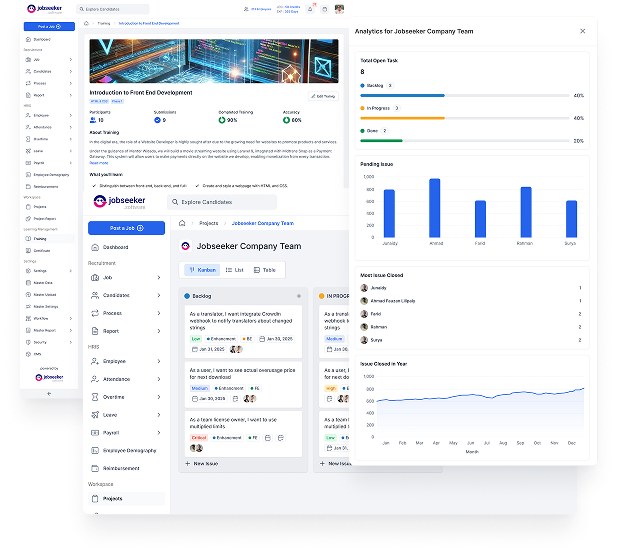Expand the Candidates submenu chevron
Image resolution: width=618 pixels, height=555 pixels.
(x=158, y=296)
